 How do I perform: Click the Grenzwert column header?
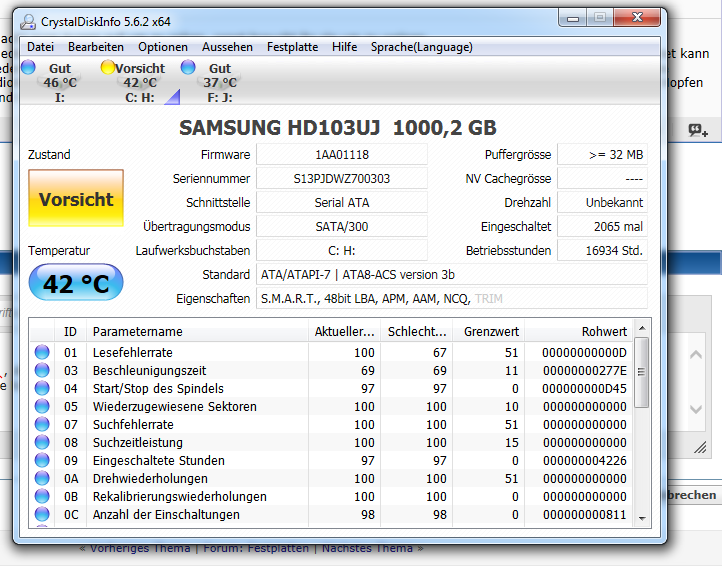coord(489,331)
